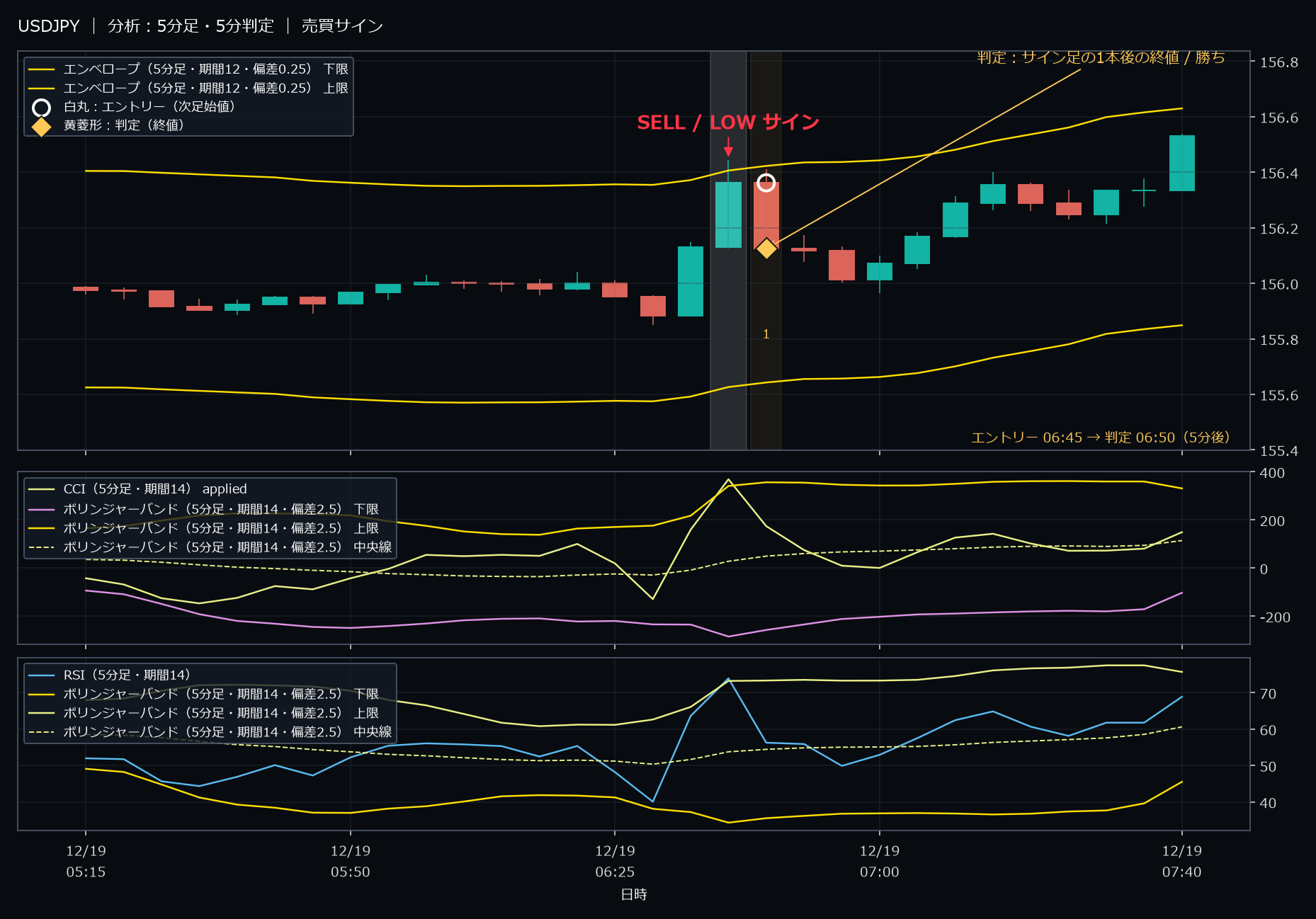Click the '12/19 05:15' time axis label
1316x919 pixels.
86,862
